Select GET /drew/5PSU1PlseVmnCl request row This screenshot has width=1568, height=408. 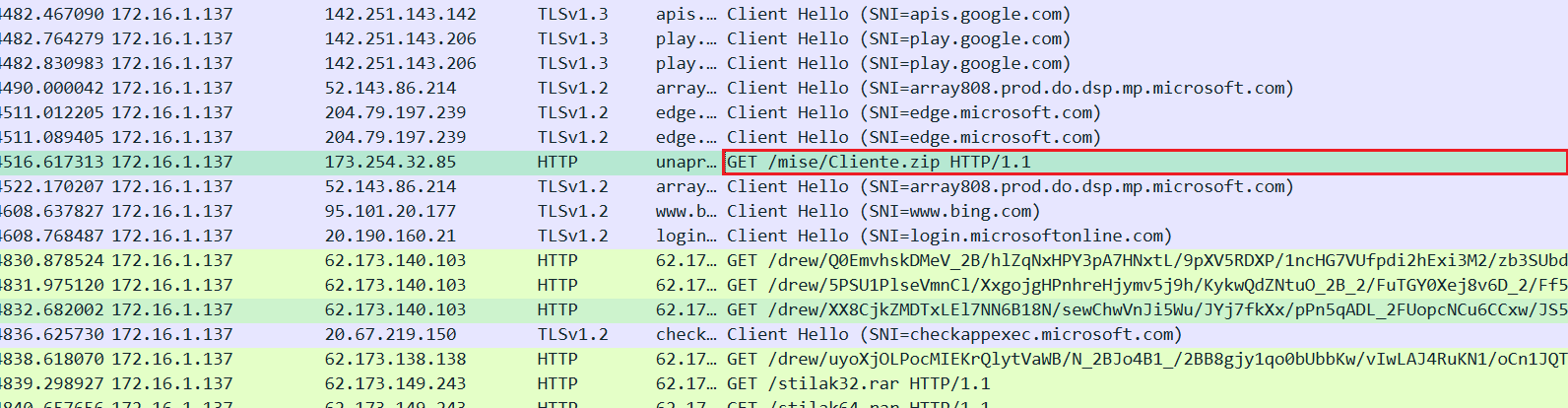point(1143,286)
